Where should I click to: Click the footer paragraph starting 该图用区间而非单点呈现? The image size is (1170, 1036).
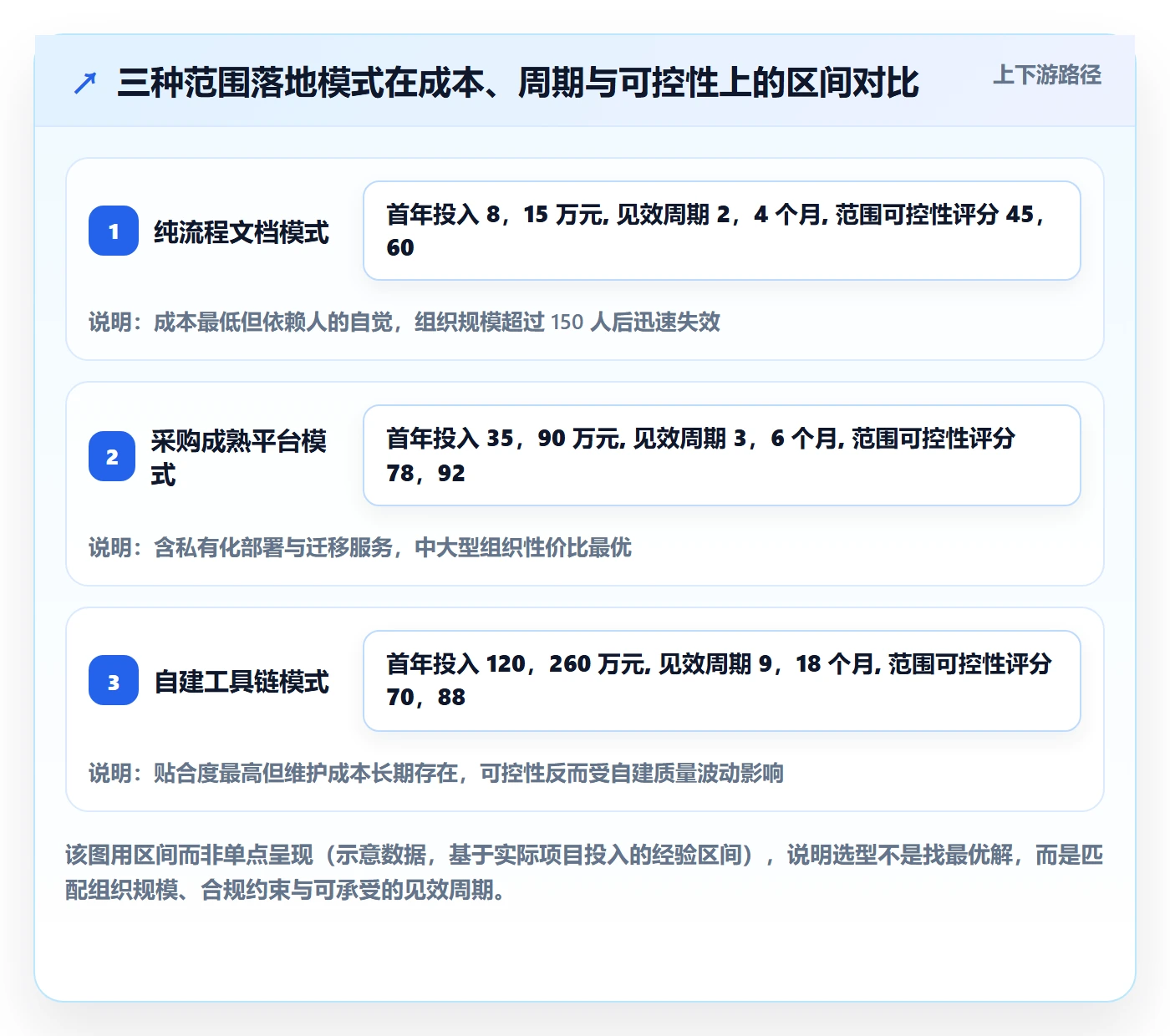coord(584,872)
